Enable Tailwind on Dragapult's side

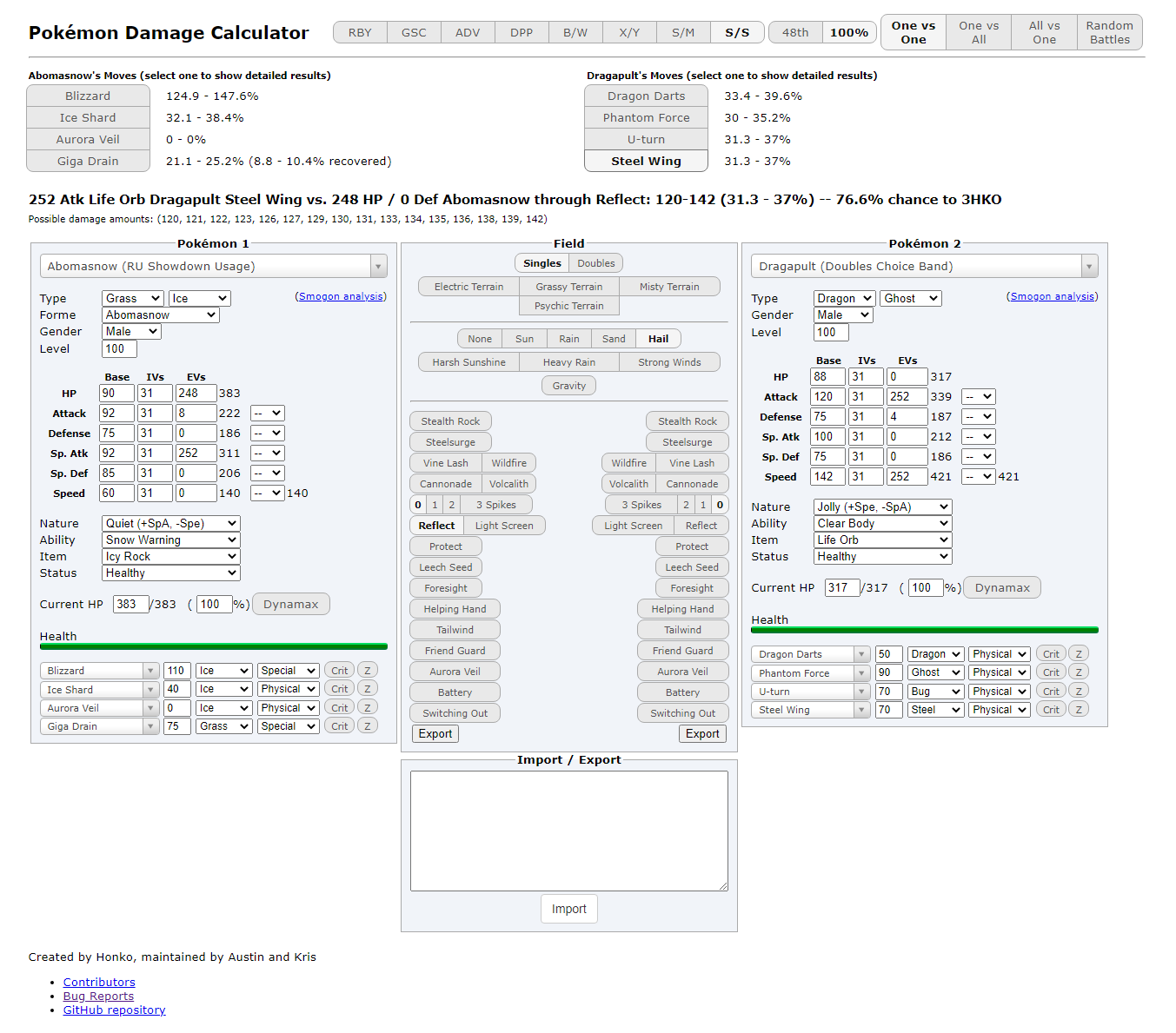point(682,630)
